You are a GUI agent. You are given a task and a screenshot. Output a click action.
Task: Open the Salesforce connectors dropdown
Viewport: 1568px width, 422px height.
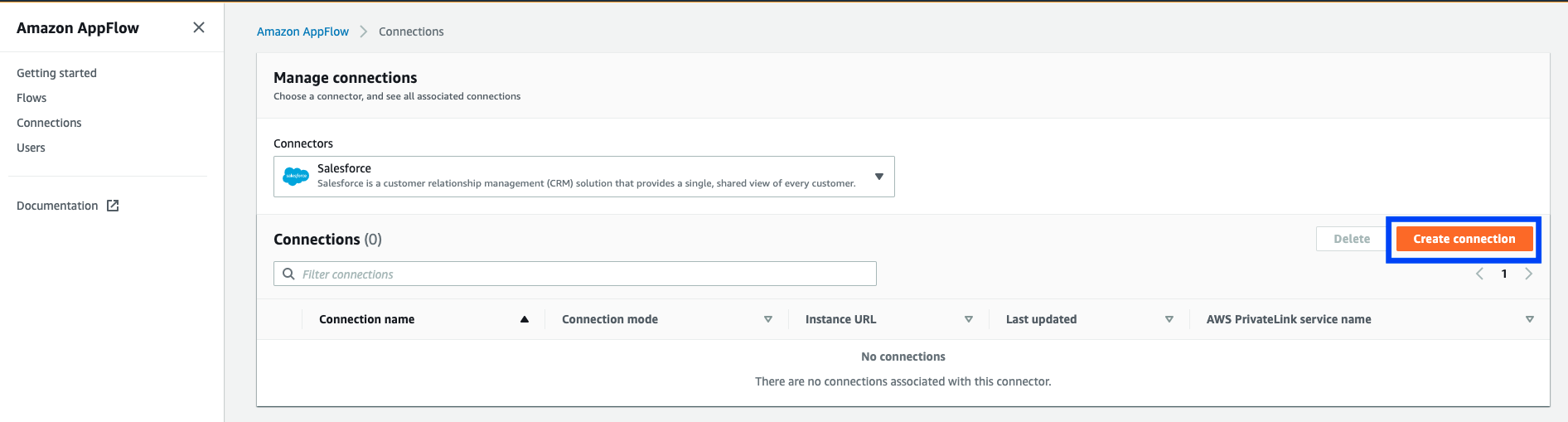(x=584, y=177)
